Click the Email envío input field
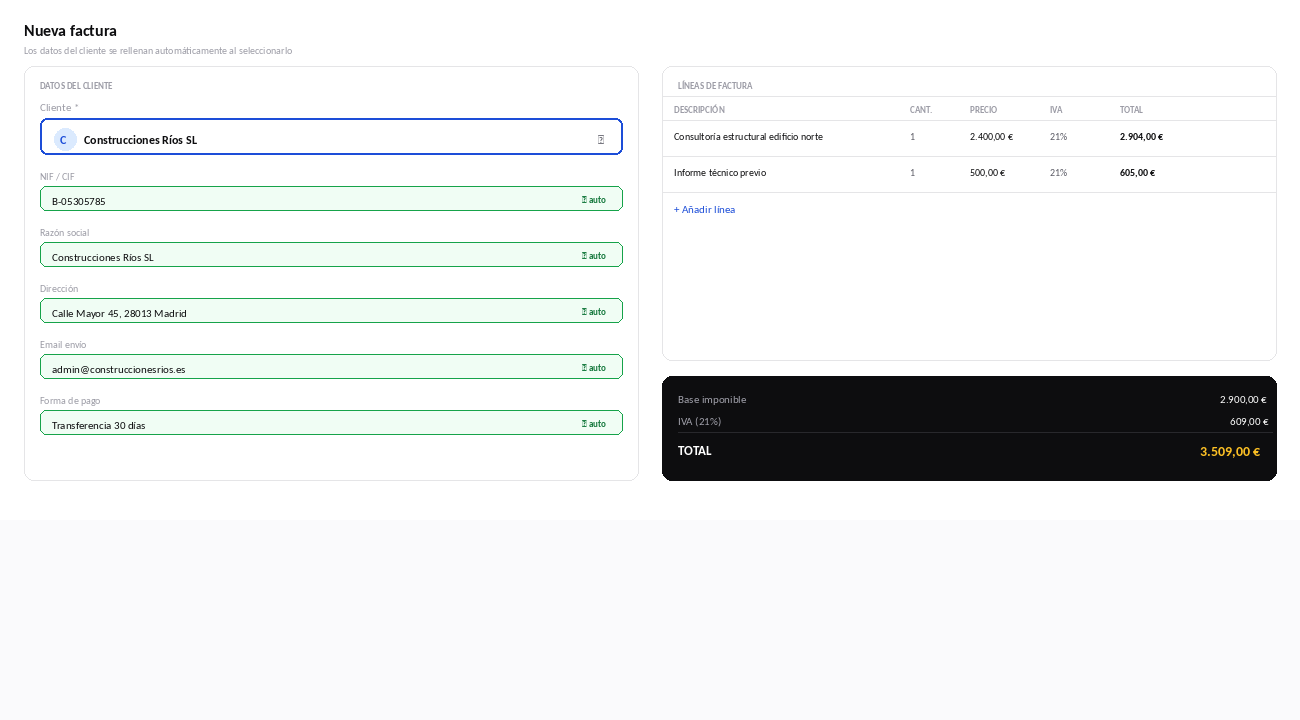1300x720 pixels. click(331, 367)
